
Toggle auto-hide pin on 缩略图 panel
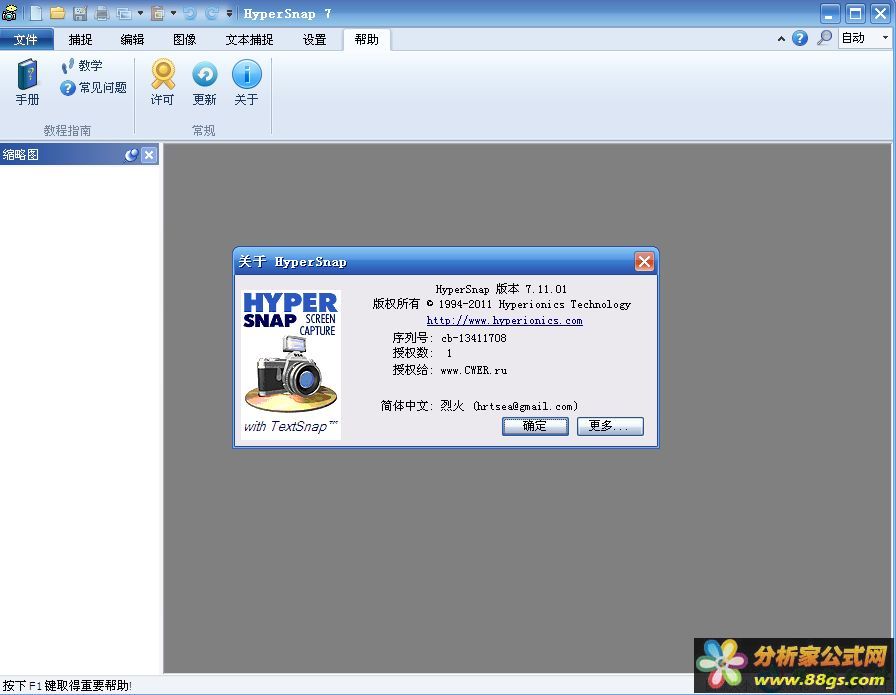coord(132,155)
